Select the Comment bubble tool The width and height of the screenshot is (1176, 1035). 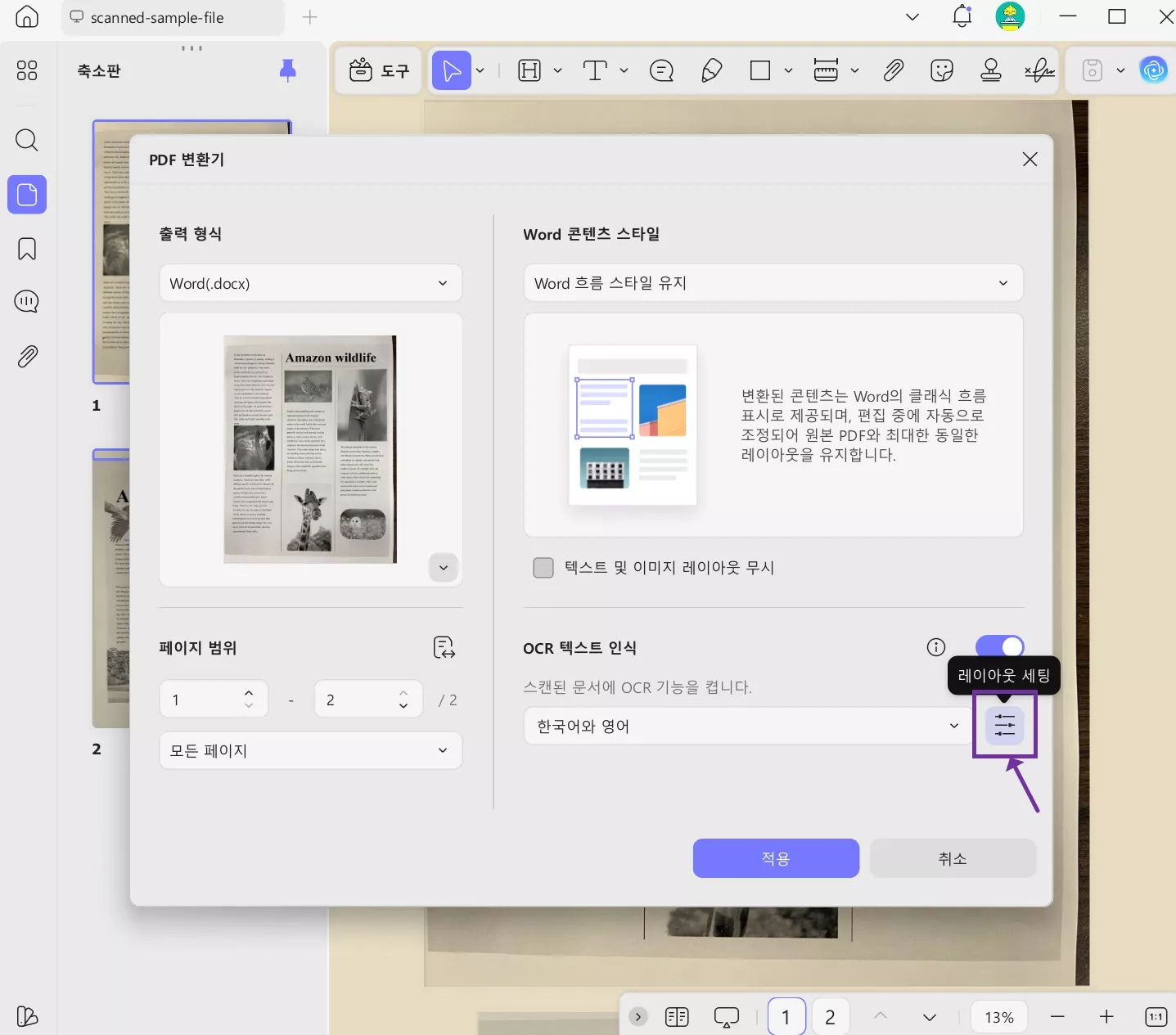661,70
